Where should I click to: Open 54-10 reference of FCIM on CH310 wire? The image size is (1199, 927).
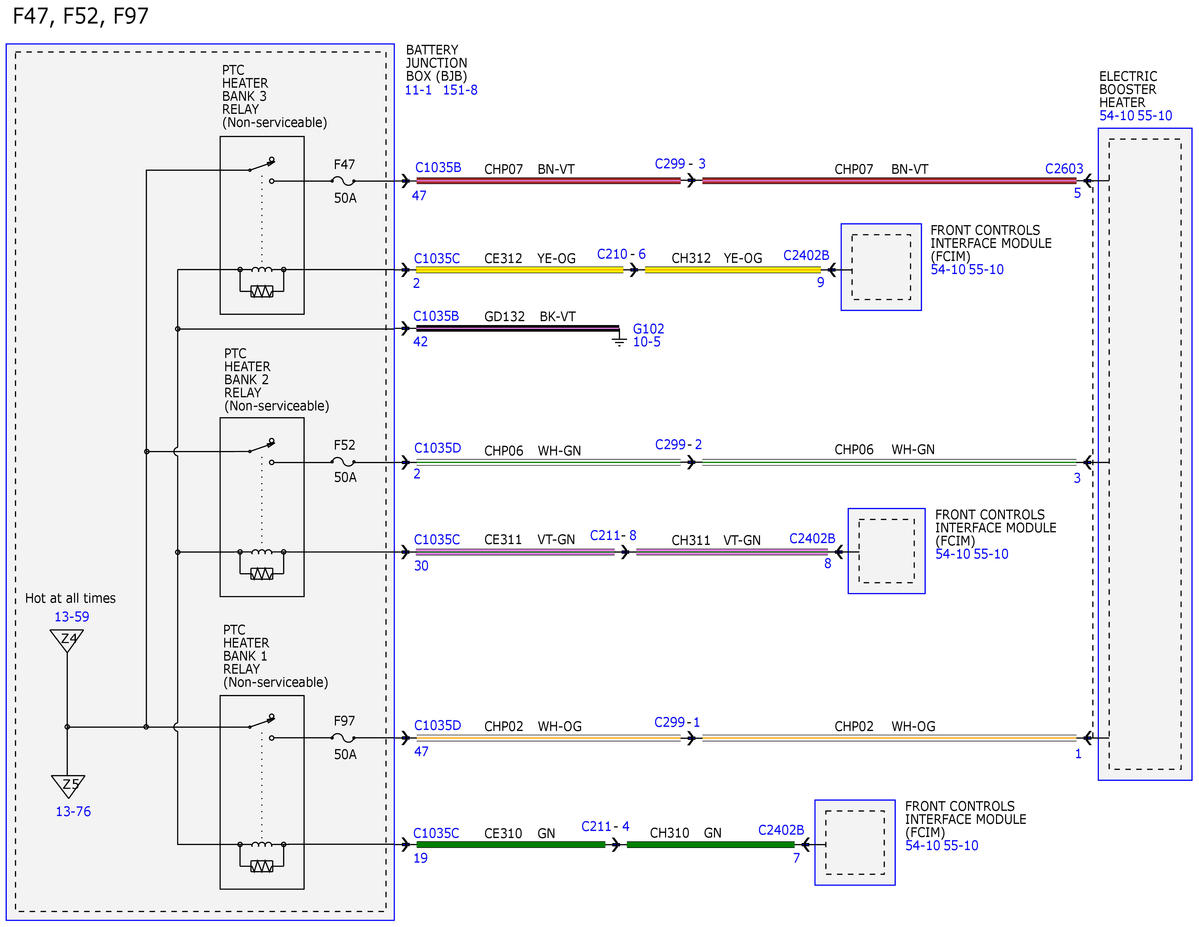pyautogui.click(x=922, y=846)
